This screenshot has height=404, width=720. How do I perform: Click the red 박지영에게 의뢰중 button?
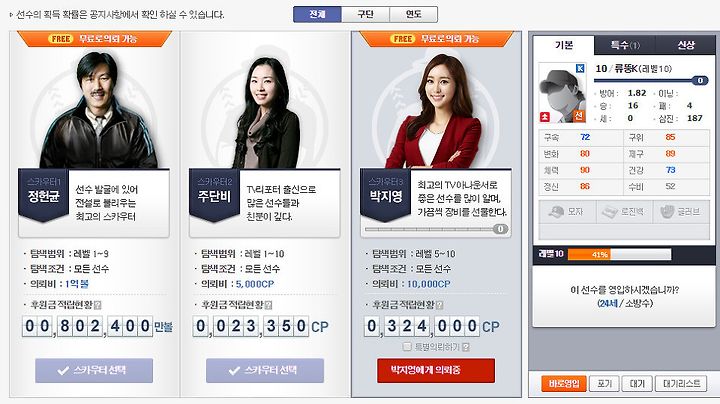tap(436, 370)
